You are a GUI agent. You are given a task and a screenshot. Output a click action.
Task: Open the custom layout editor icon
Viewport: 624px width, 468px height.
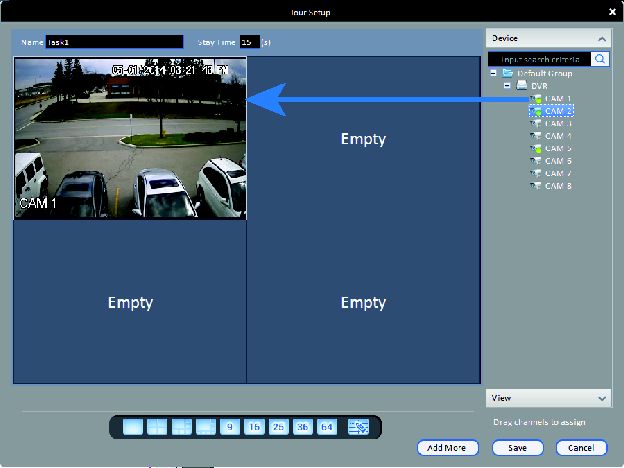coord(358,427)
